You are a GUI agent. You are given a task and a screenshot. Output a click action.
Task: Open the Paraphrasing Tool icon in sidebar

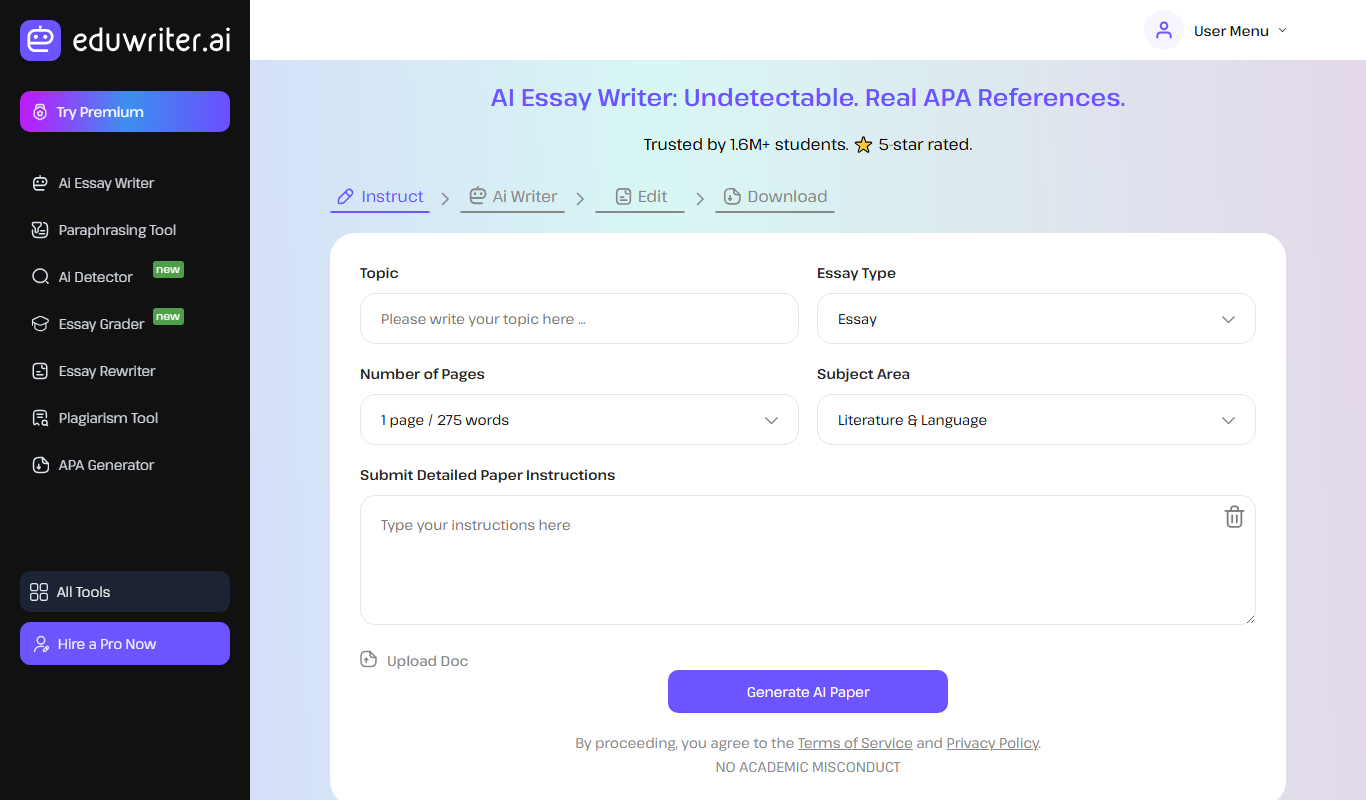pyautogui.click(x=40, y=230)
